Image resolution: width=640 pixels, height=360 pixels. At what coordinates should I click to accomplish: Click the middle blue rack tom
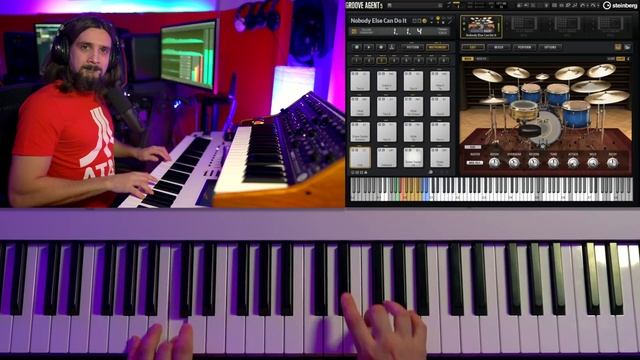coord(531,93)
